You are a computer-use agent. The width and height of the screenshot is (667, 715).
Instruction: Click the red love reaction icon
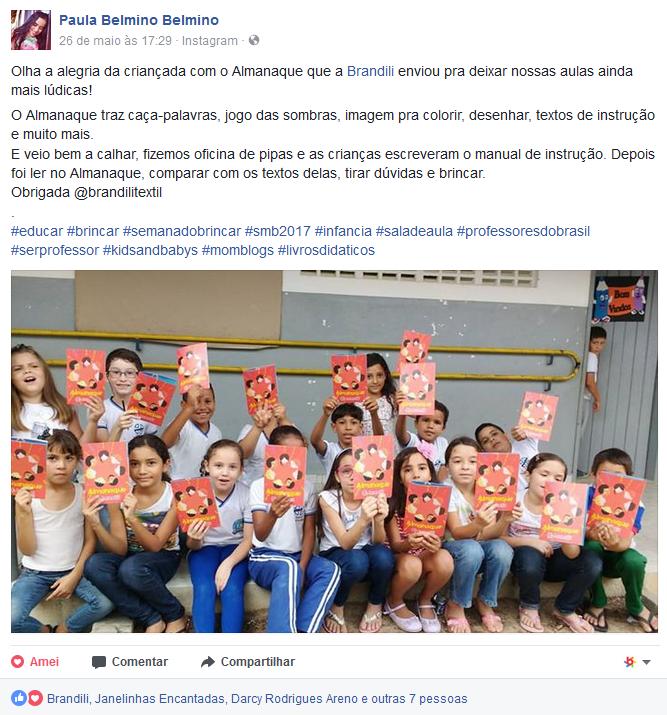click(35, 698)
